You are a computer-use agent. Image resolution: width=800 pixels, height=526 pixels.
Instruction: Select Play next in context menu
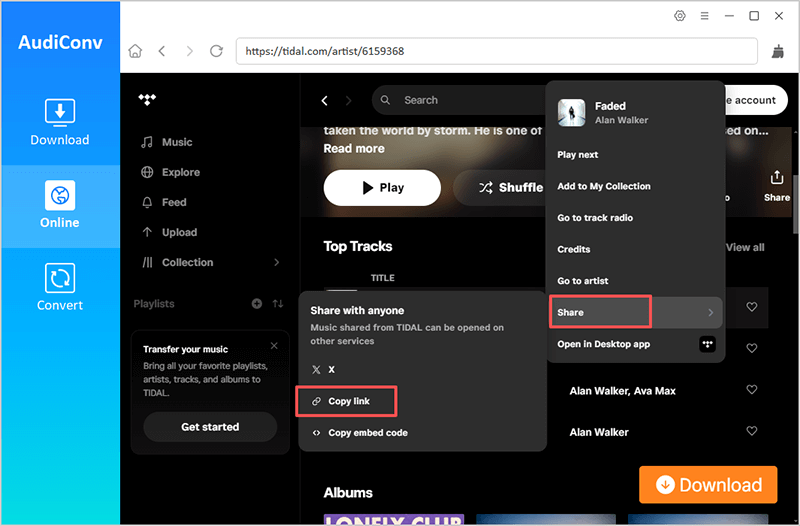point(578,155)
